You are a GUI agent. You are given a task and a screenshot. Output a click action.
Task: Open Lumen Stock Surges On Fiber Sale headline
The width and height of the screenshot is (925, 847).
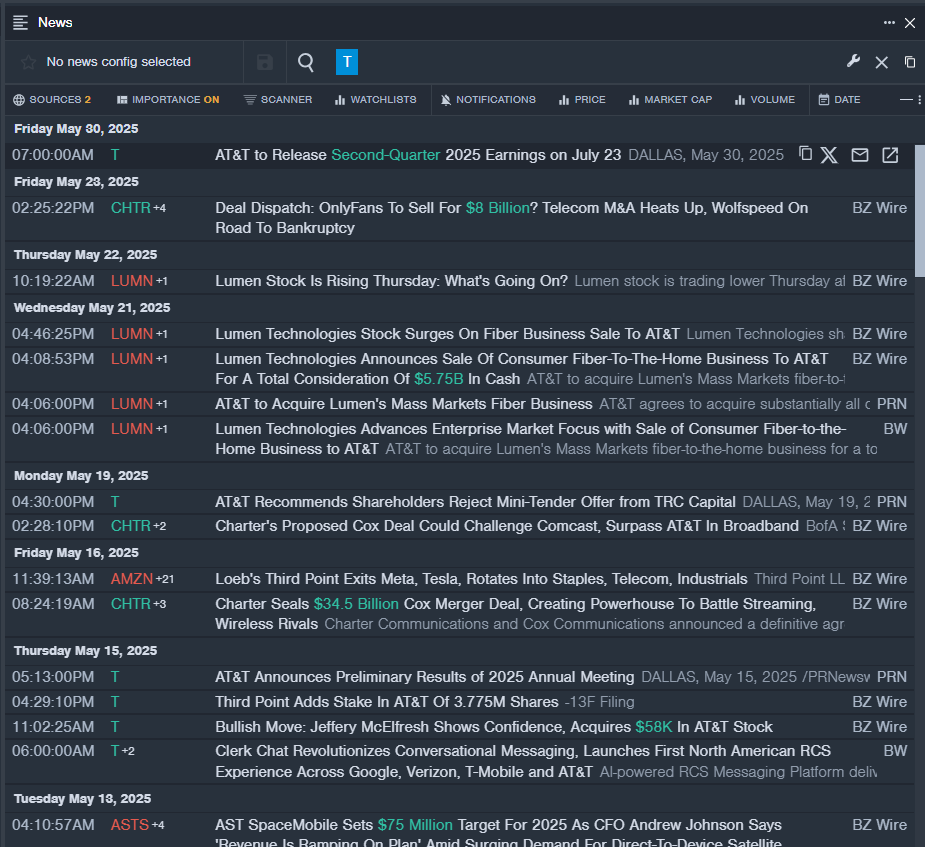click(447, 334)
